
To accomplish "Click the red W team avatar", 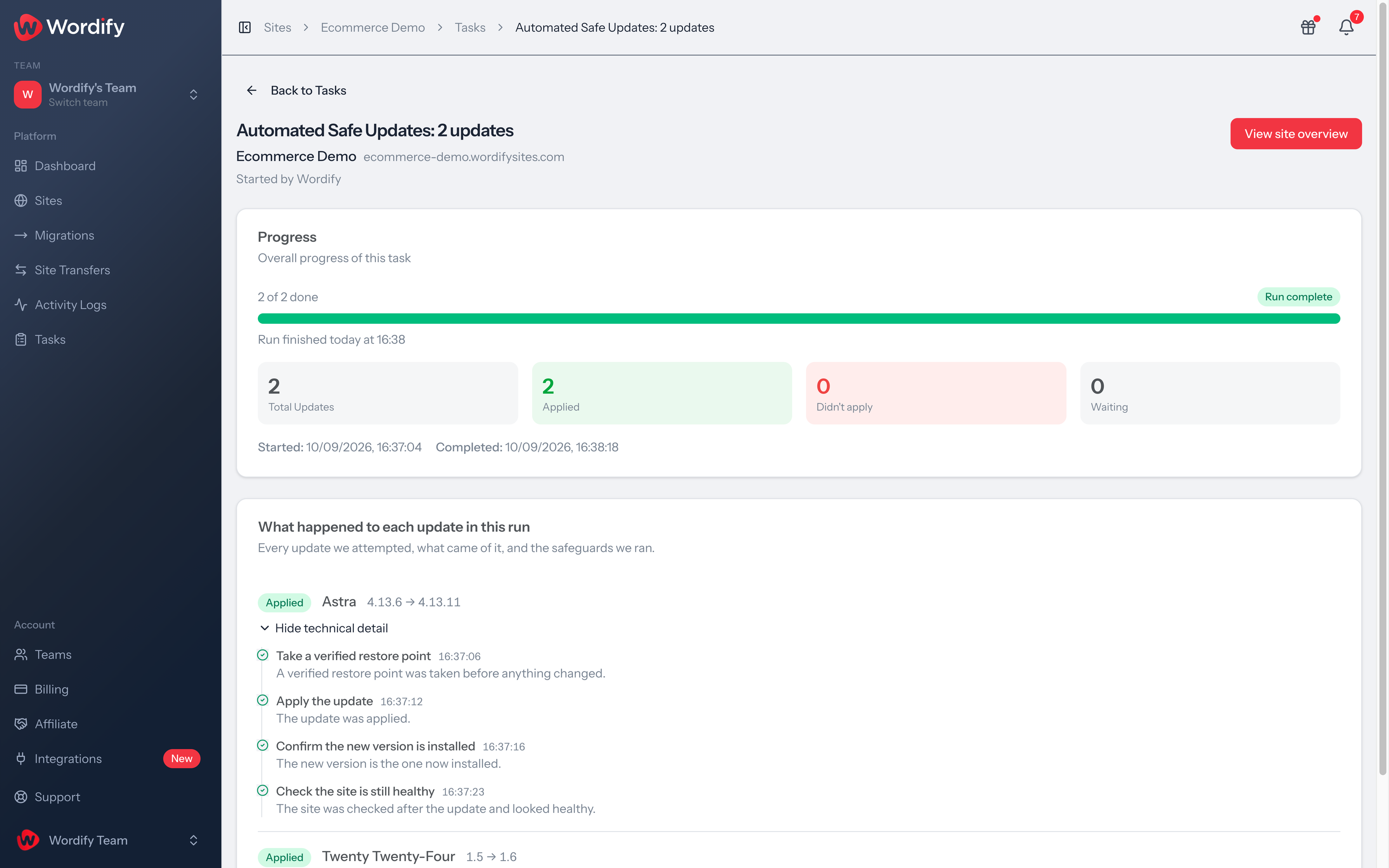I will click(27, 94).
